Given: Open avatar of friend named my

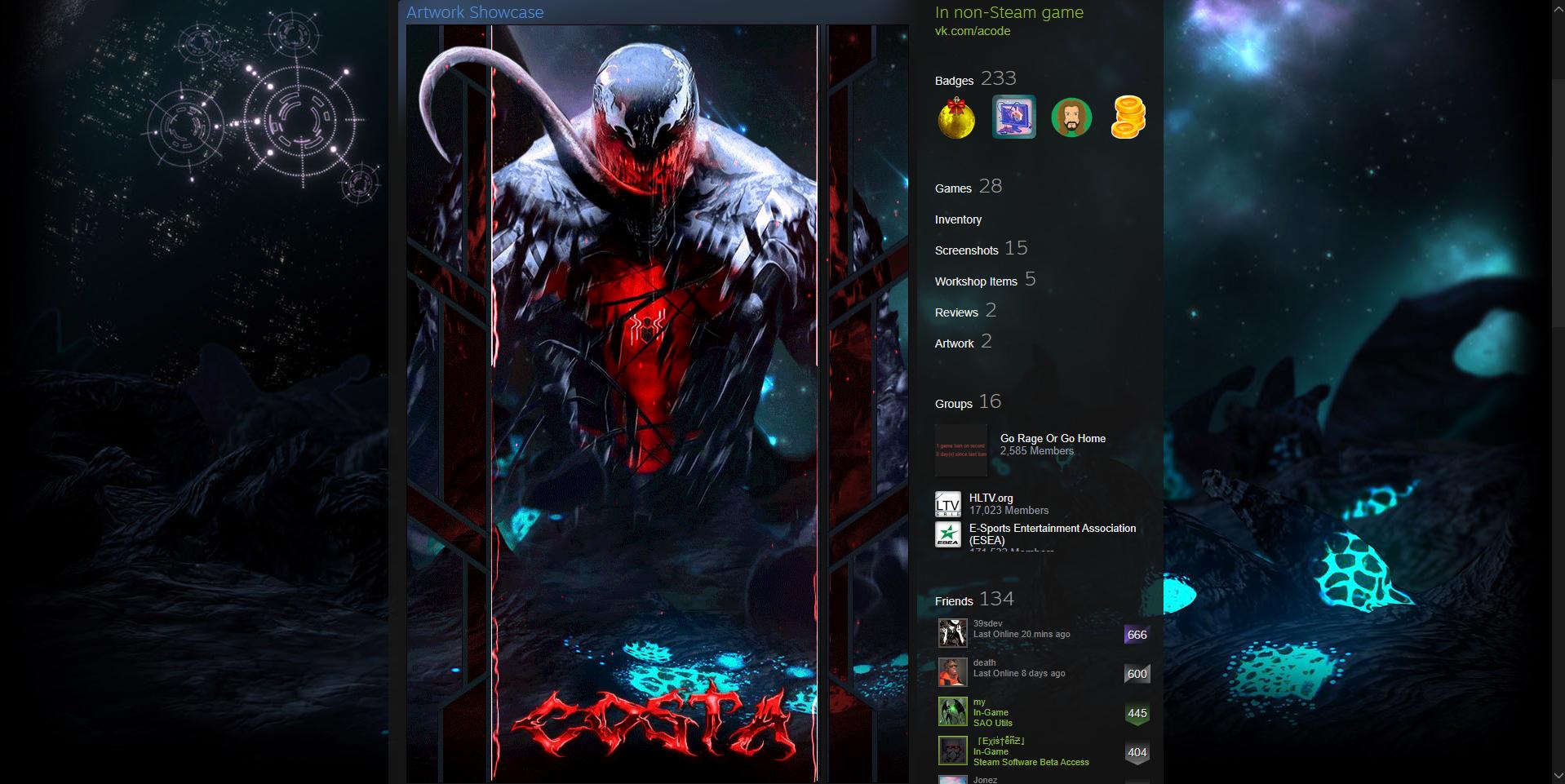Looking at the screenshot, I should [952, 711].
